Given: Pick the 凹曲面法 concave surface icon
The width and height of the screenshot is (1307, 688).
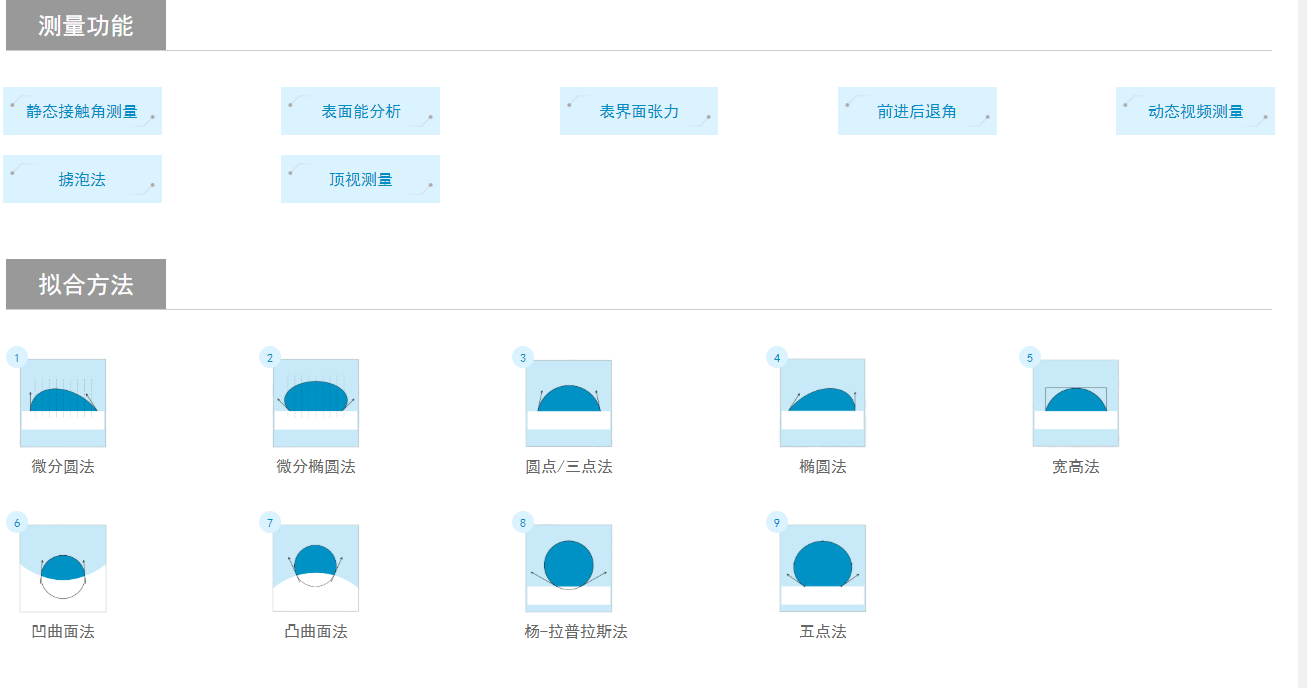Looking at the screenshot, I should click(63, 568).
